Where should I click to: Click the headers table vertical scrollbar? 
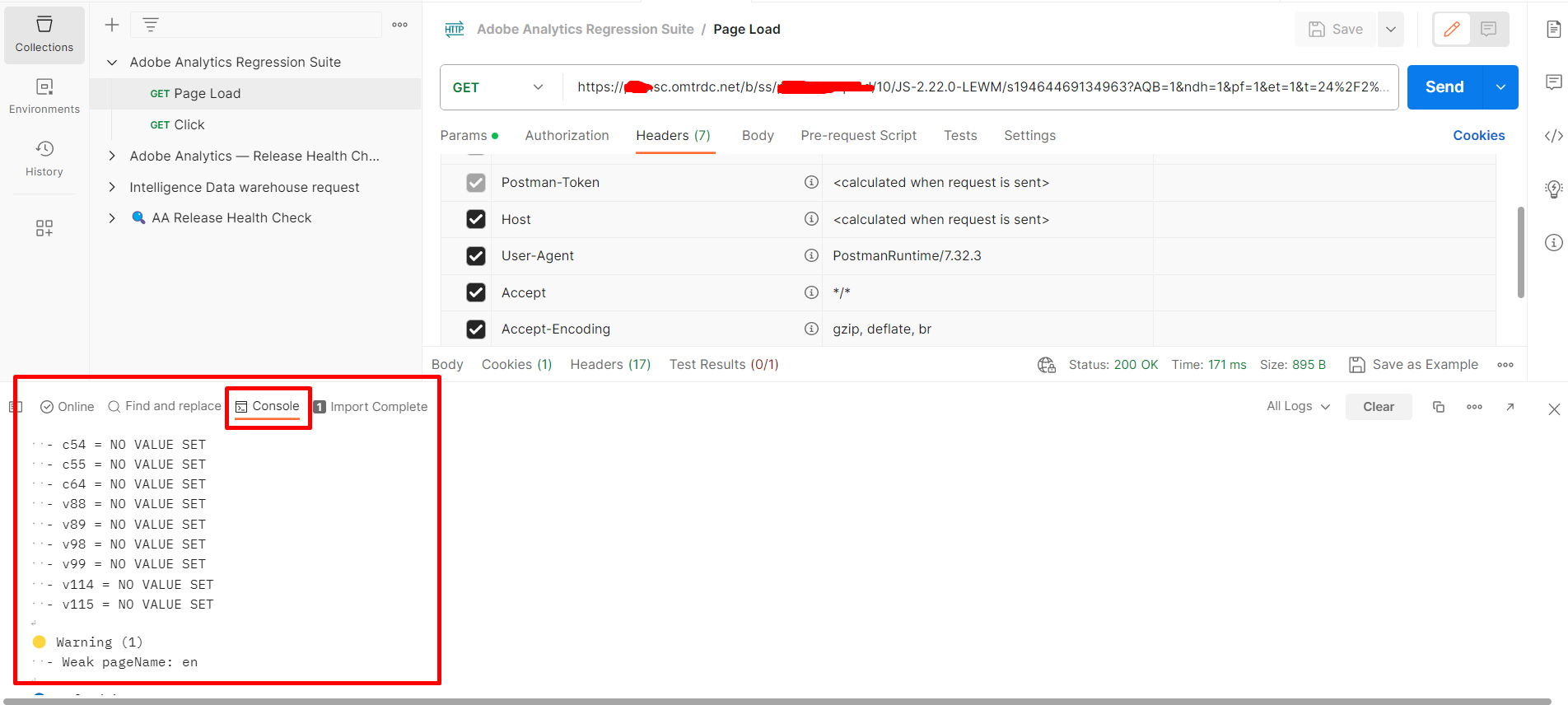[1521, 252]
